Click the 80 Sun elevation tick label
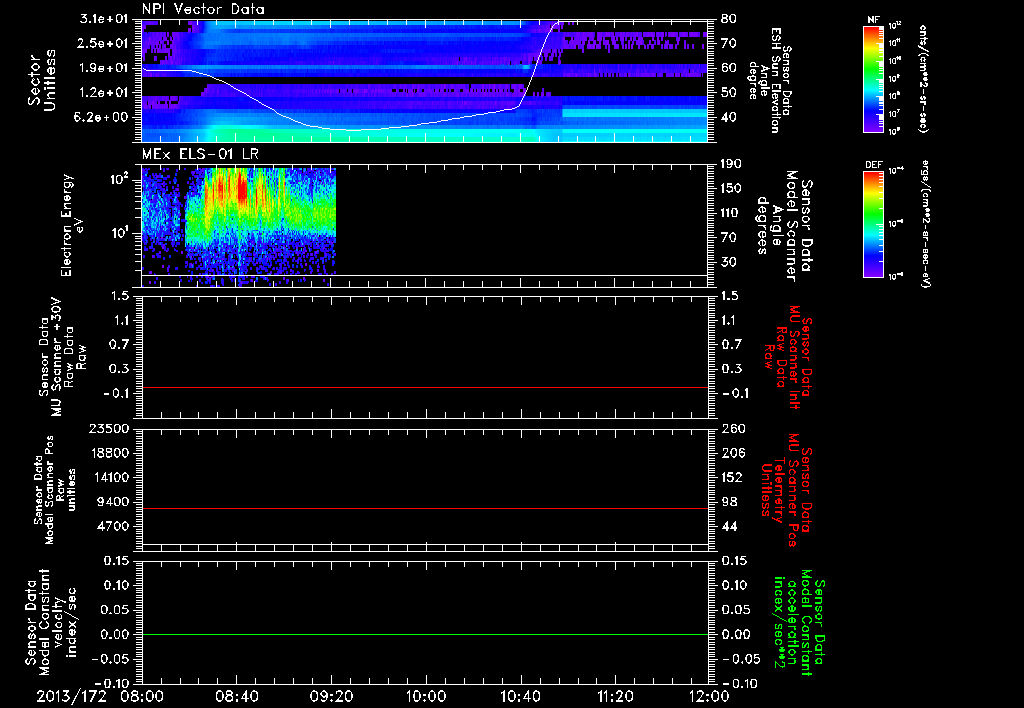 click(729, 19)
